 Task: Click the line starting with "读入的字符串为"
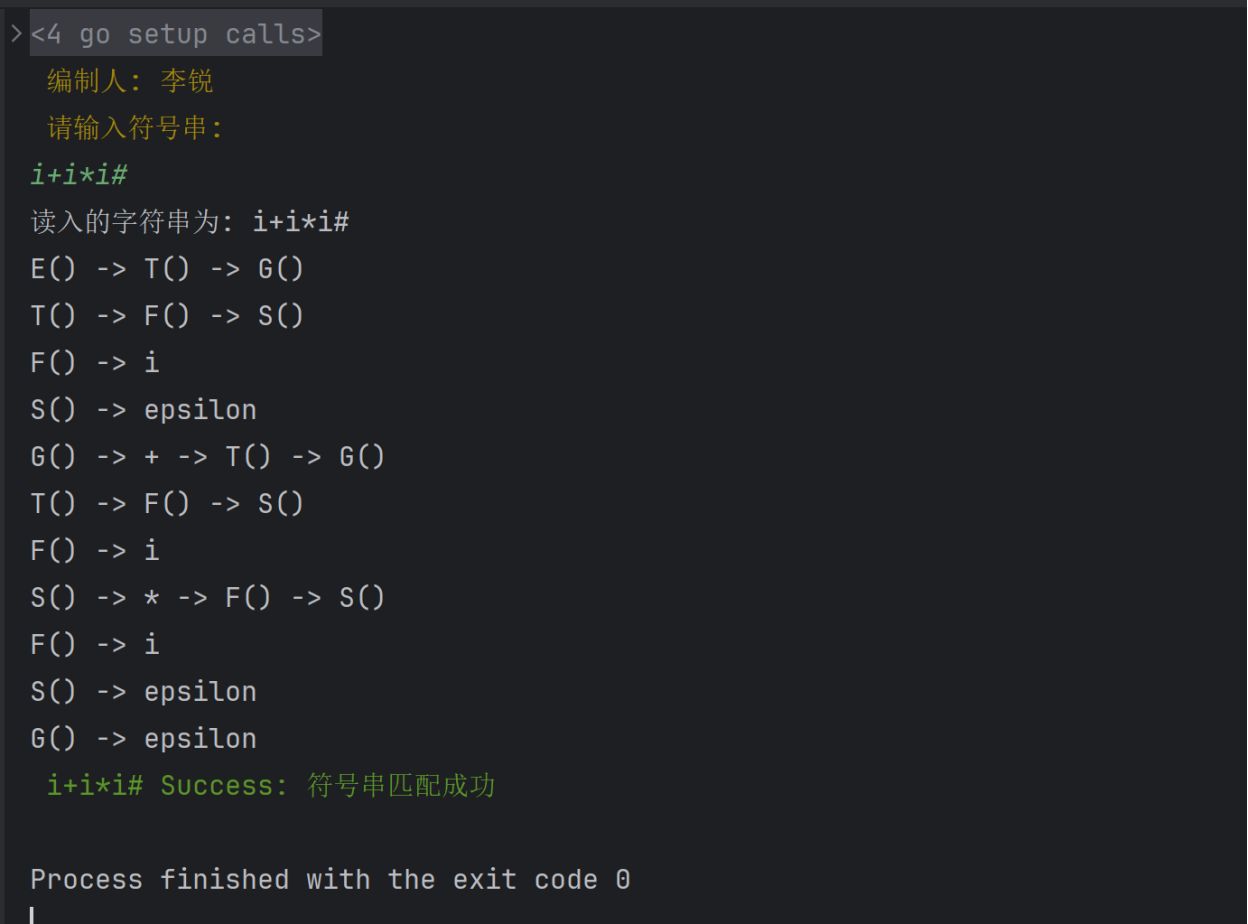[190, 222]
